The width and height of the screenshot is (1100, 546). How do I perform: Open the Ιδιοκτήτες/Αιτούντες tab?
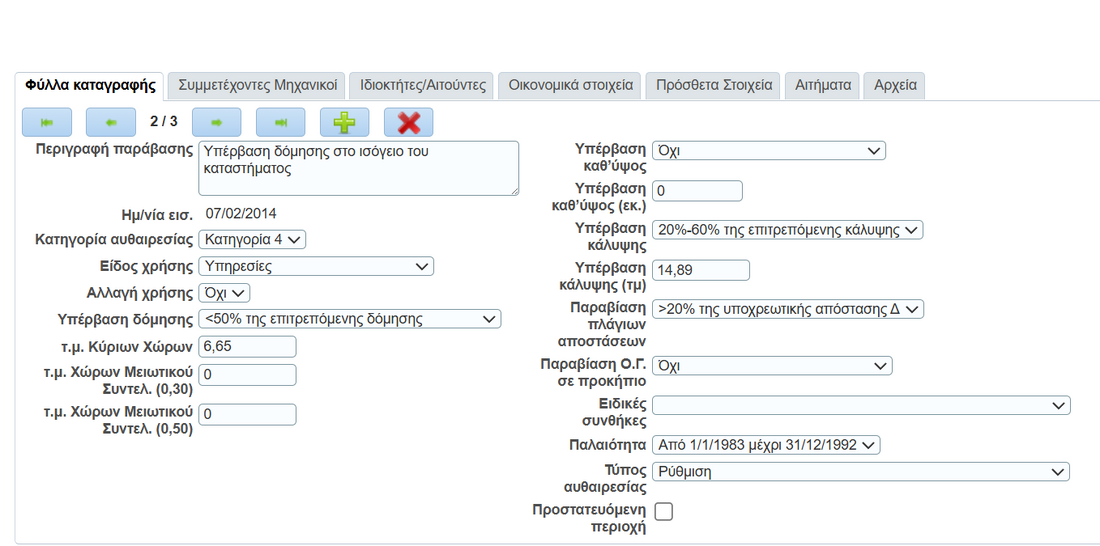point(423,86)
